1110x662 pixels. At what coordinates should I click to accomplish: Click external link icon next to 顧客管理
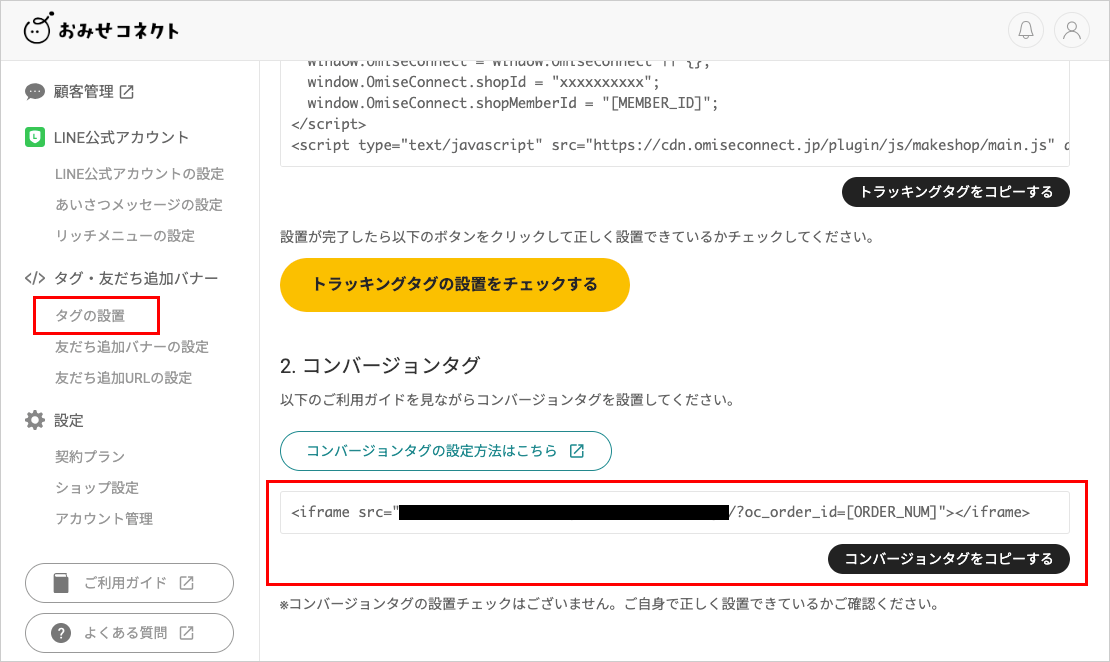127,92
